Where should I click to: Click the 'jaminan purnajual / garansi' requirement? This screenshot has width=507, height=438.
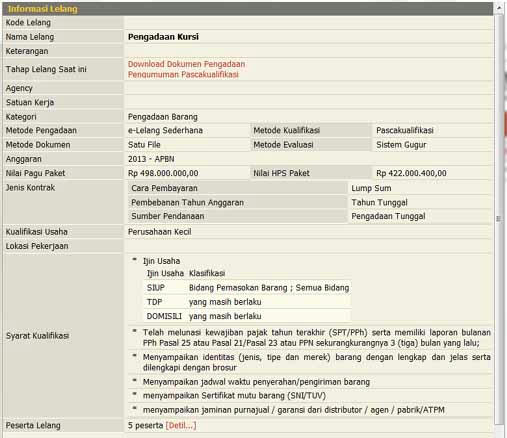294,410
